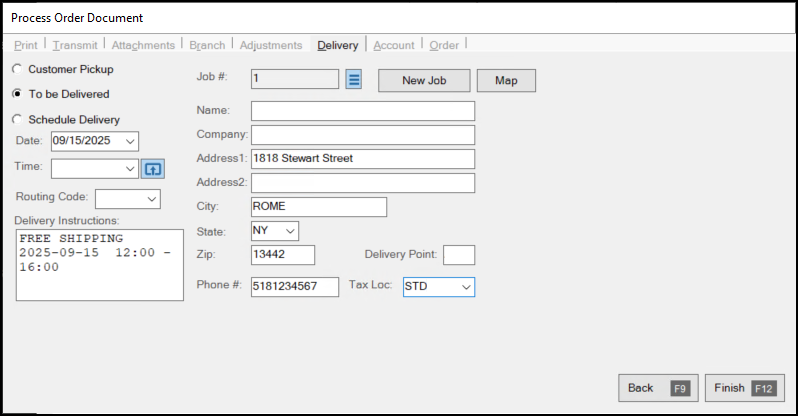Expand the delivery Date dropdown
Image resolution: width=798 pixels, height=416 pixels.
coord(131,141)
